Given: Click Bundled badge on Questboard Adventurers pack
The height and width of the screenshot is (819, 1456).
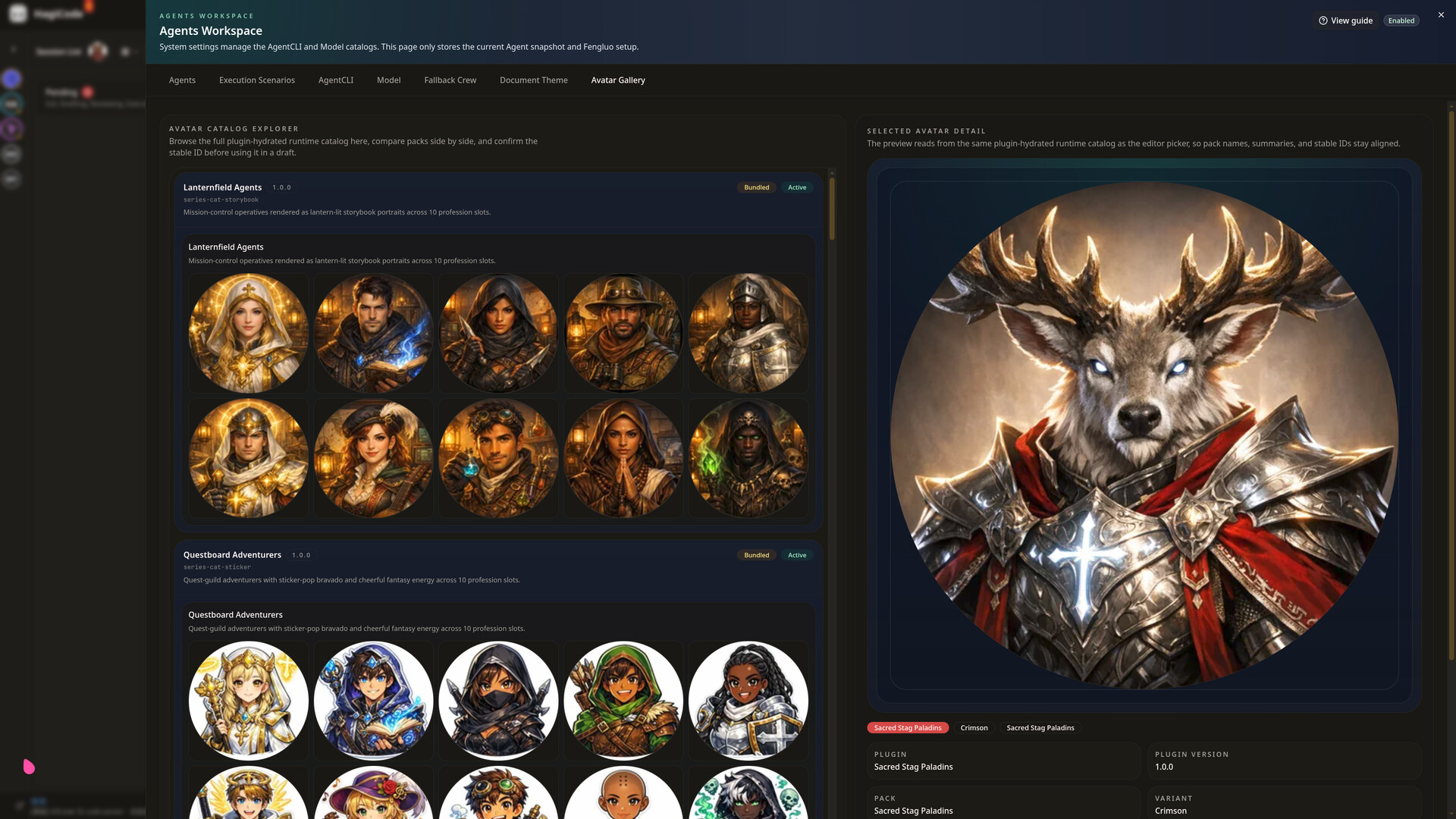Looking at the screenshot, I should (756, 555).
